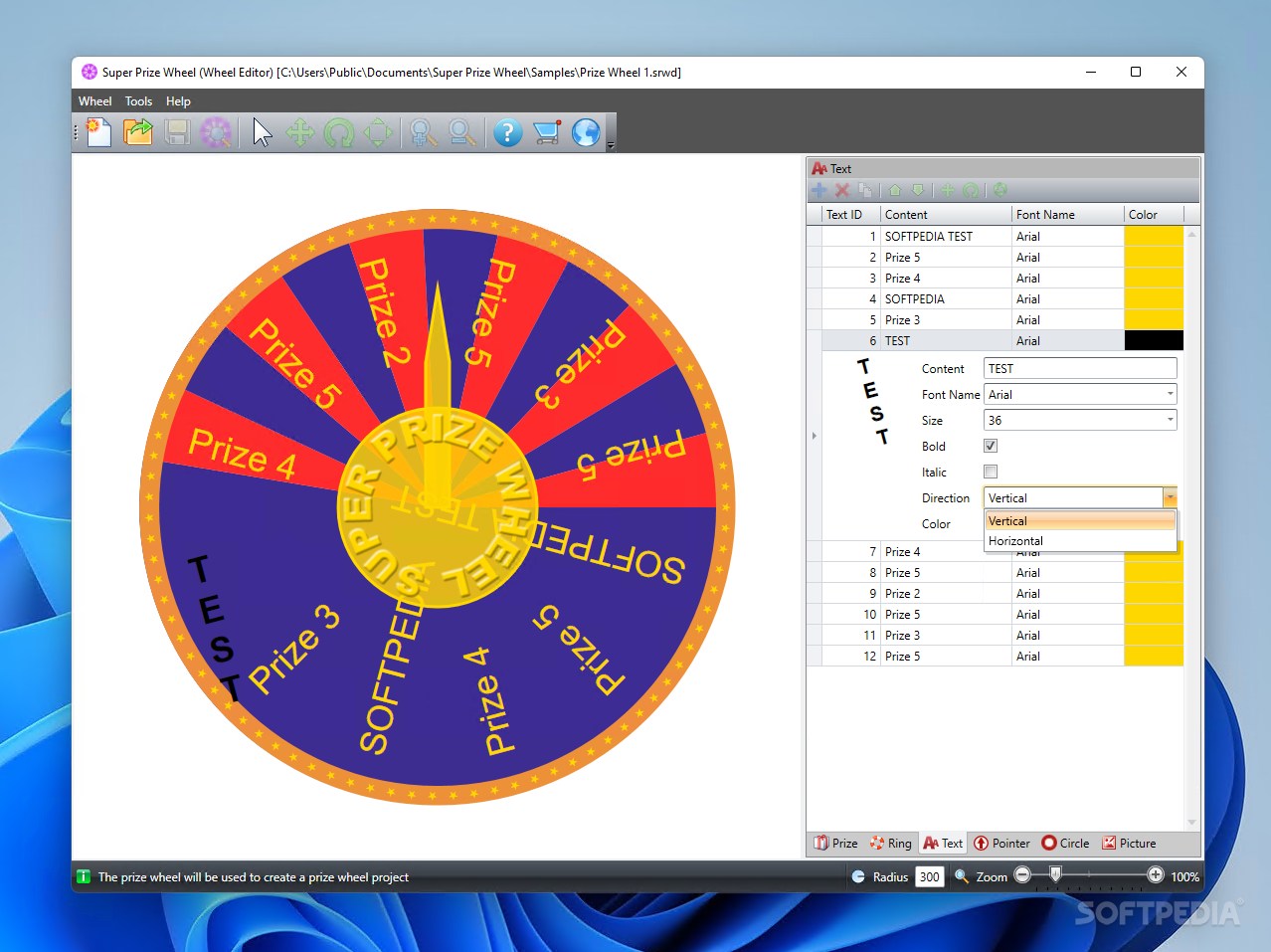Create a new wheel file
Screen dimensions: 1271x952
pyautogui.click(x=98, y=132)
